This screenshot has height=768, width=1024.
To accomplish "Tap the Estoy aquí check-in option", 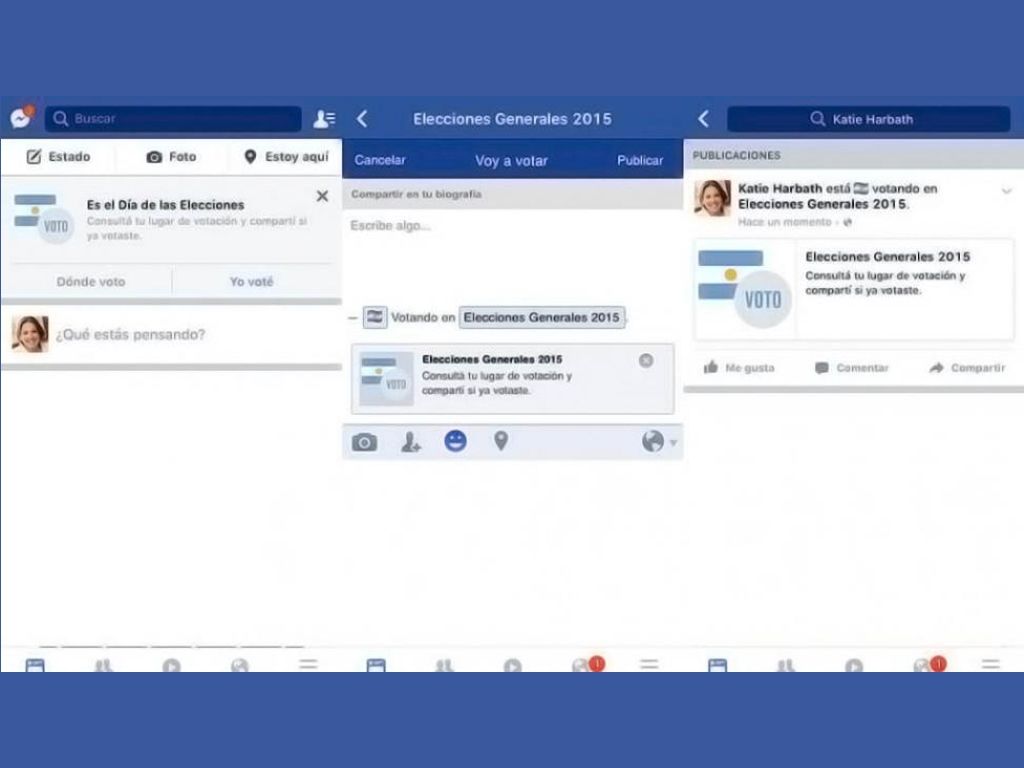I will (286, 157).
